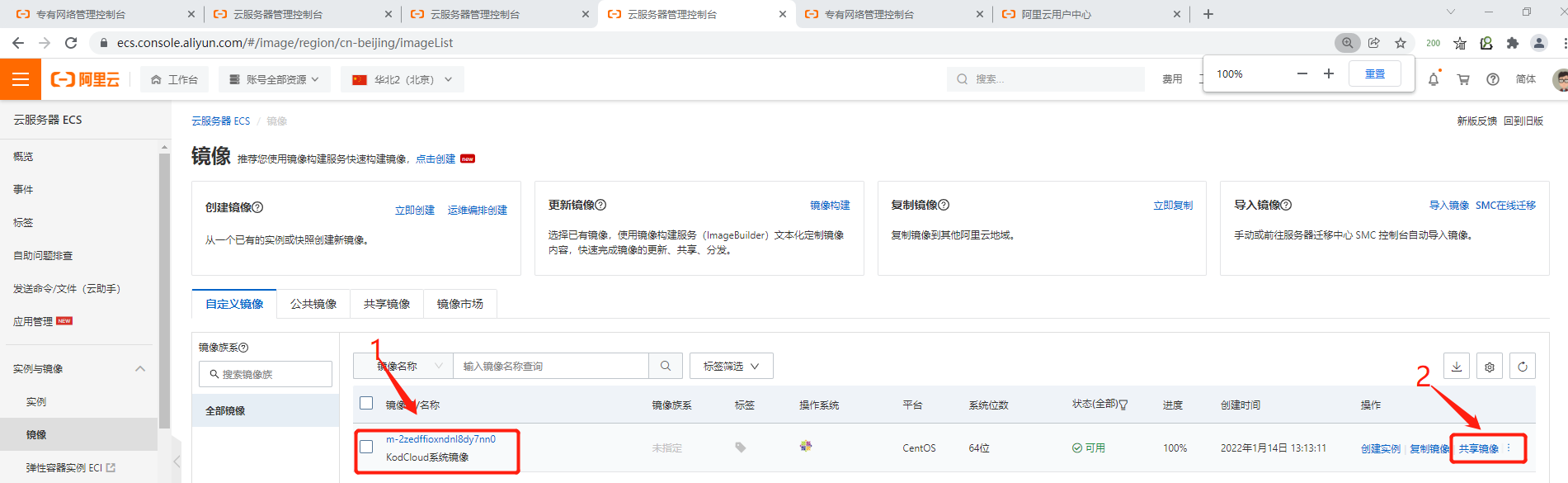The width and height of the screenshot is (1568, 483).
Task: Open the more actions dots in KodCloud row
Action: (1509, 447)
